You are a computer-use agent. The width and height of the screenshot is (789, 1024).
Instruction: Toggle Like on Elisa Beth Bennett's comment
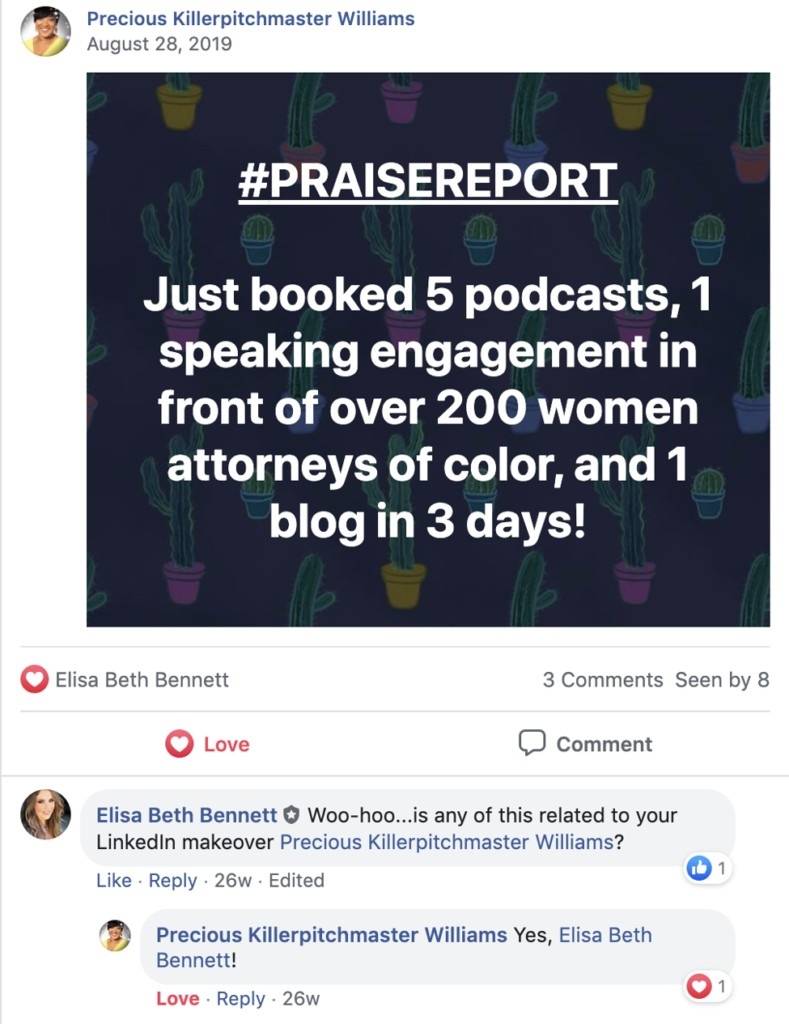(x=113, y=880)
